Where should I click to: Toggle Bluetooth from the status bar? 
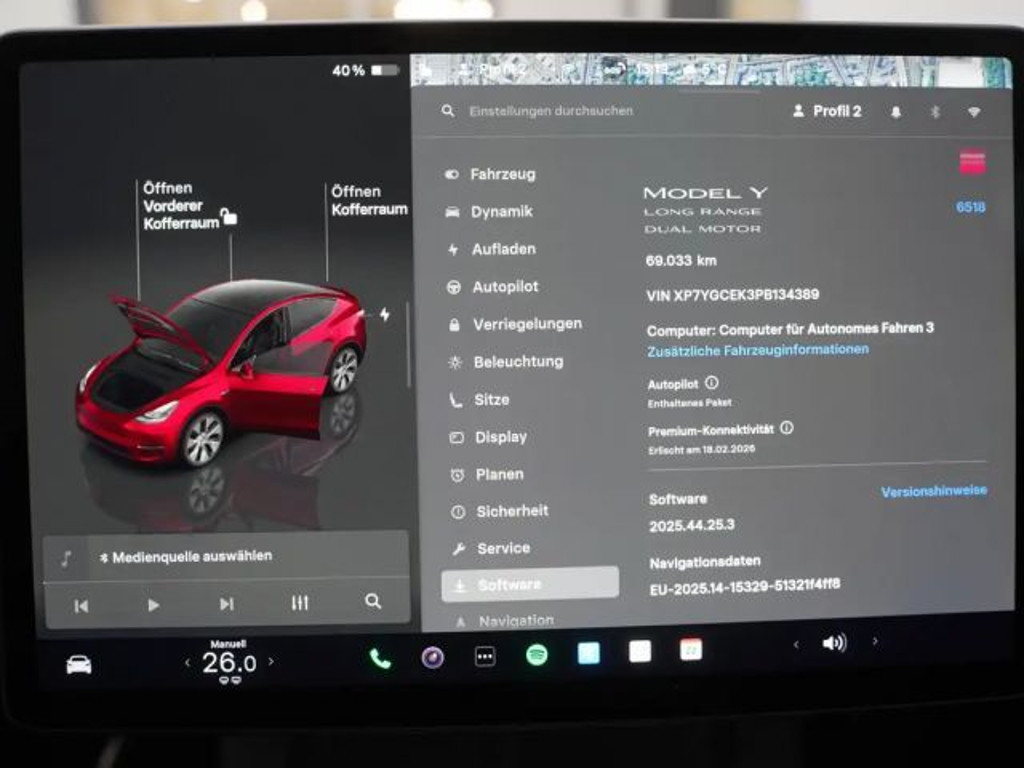[935, 111]
